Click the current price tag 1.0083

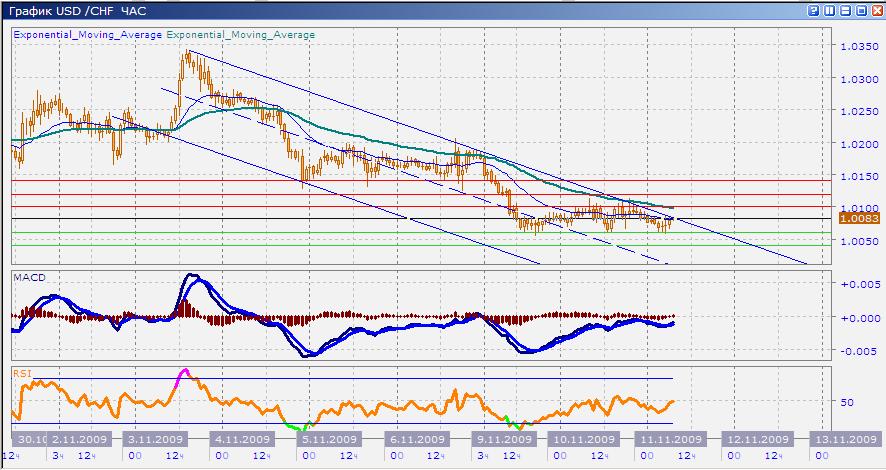tap(859, 216)
